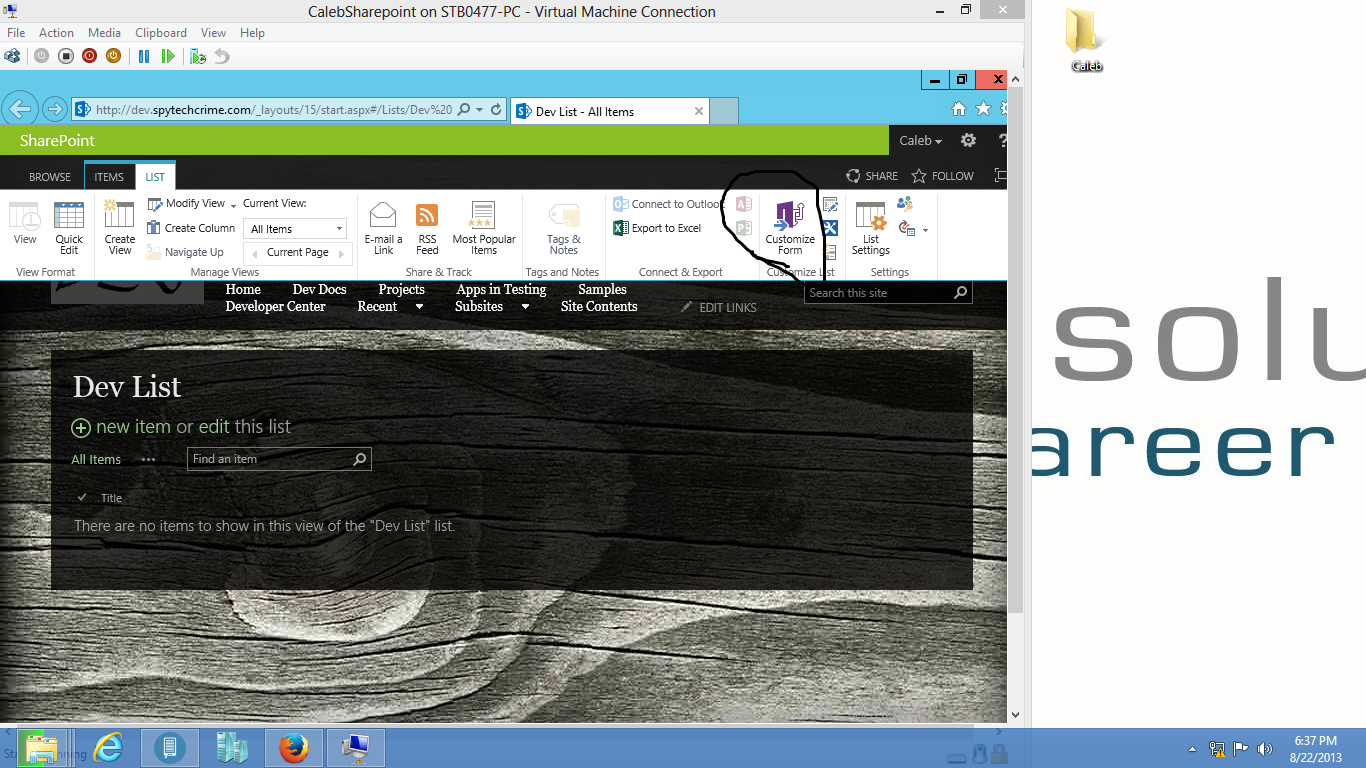Click the green Reset button in VM toolbar
The height and width of the screenshot is (768, 1366).
(168, 56)
